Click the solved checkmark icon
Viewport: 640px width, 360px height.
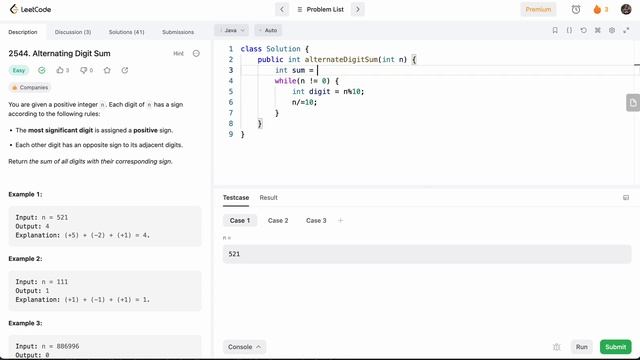(x=42, y=70)
